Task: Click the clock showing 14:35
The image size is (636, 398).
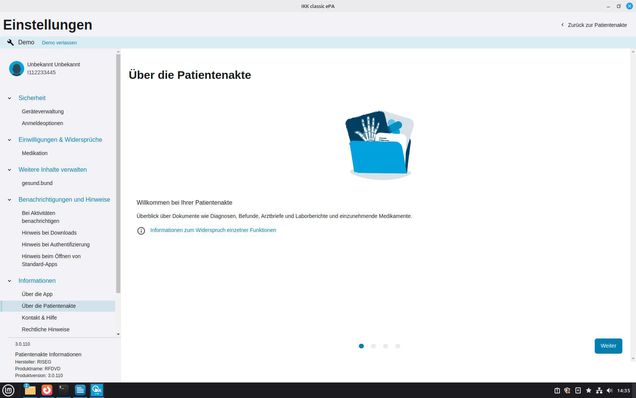Action: (x=623, y=391)
